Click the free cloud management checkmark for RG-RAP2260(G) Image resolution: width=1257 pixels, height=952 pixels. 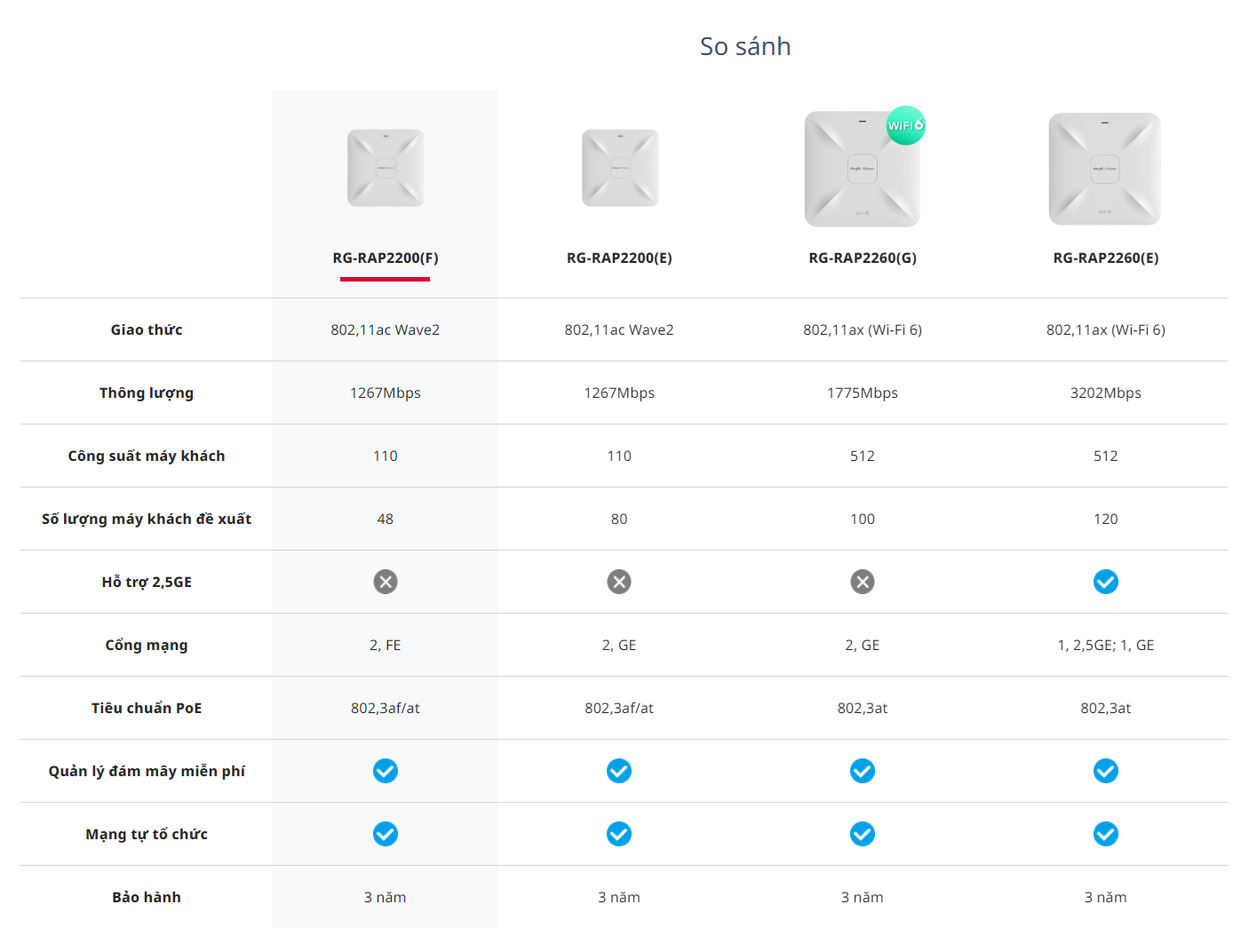863,771
